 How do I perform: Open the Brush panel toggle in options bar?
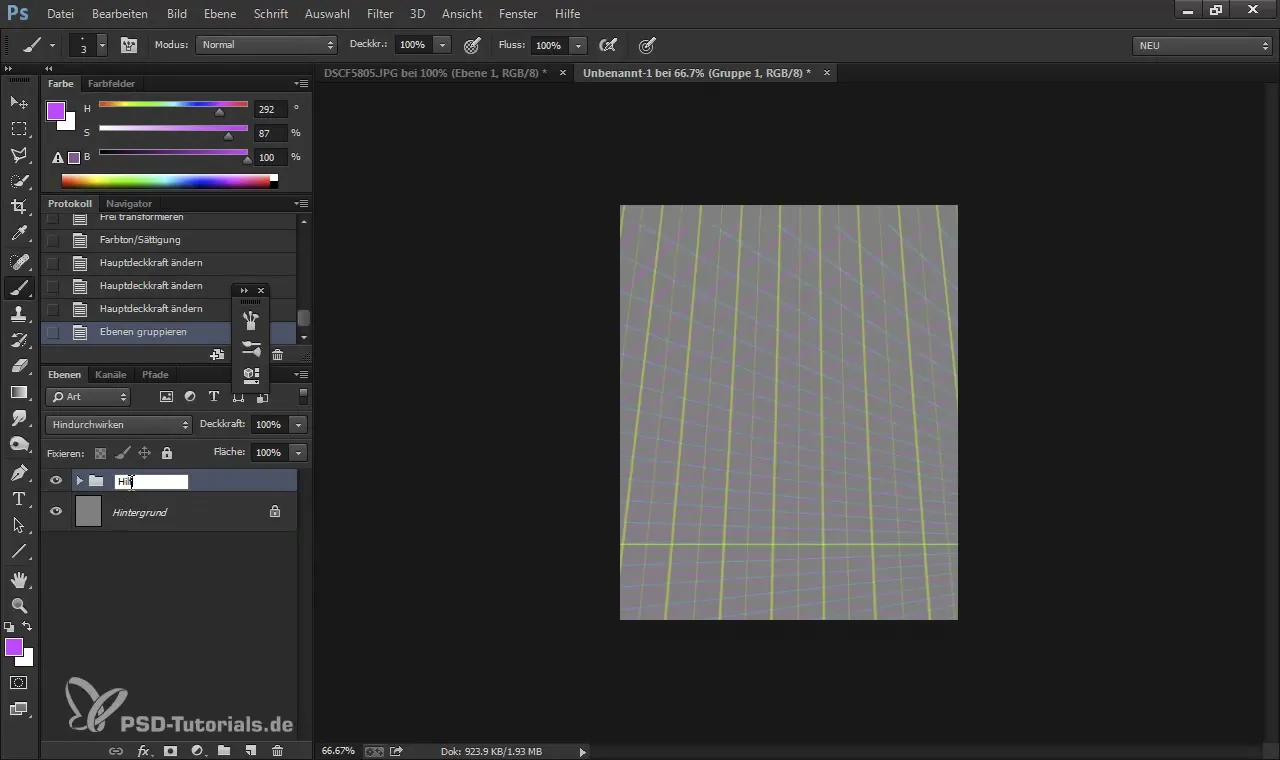129,45
